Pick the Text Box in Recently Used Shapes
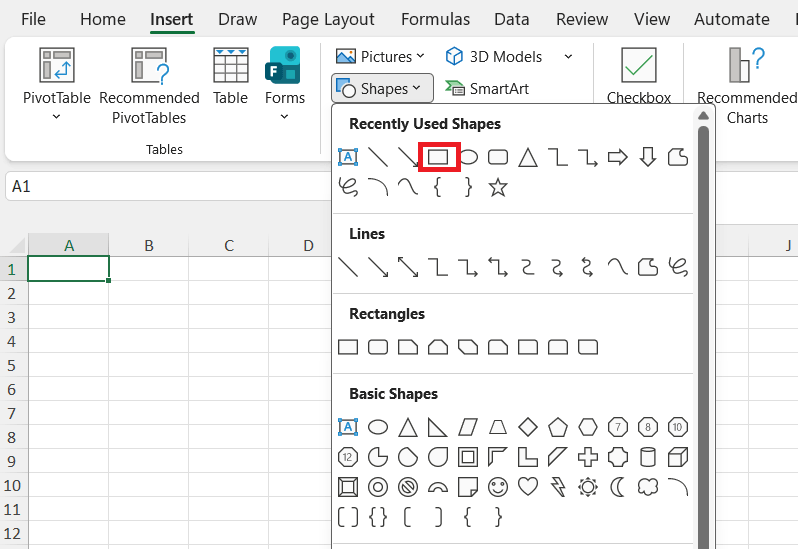798x549 pixels. click(x=348, y=157)
